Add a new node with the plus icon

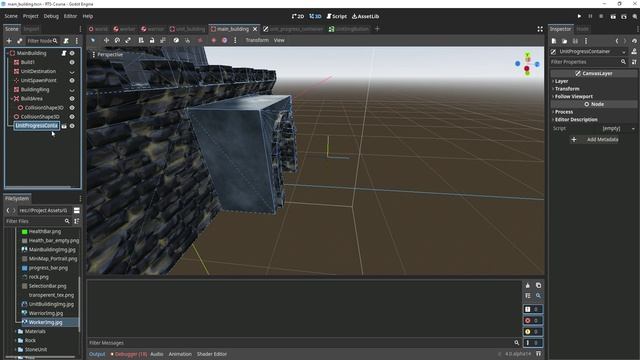pos(9,41)
